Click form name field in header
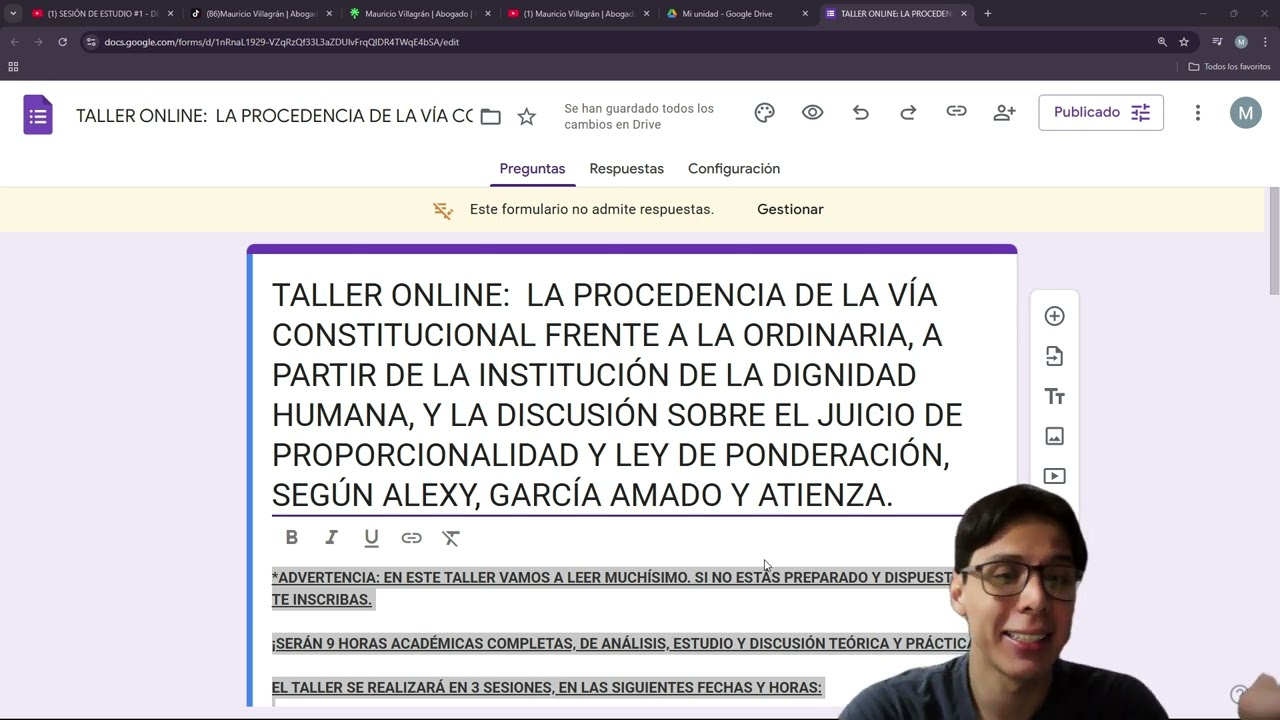 pyautogui.click(x=274, y=116)
